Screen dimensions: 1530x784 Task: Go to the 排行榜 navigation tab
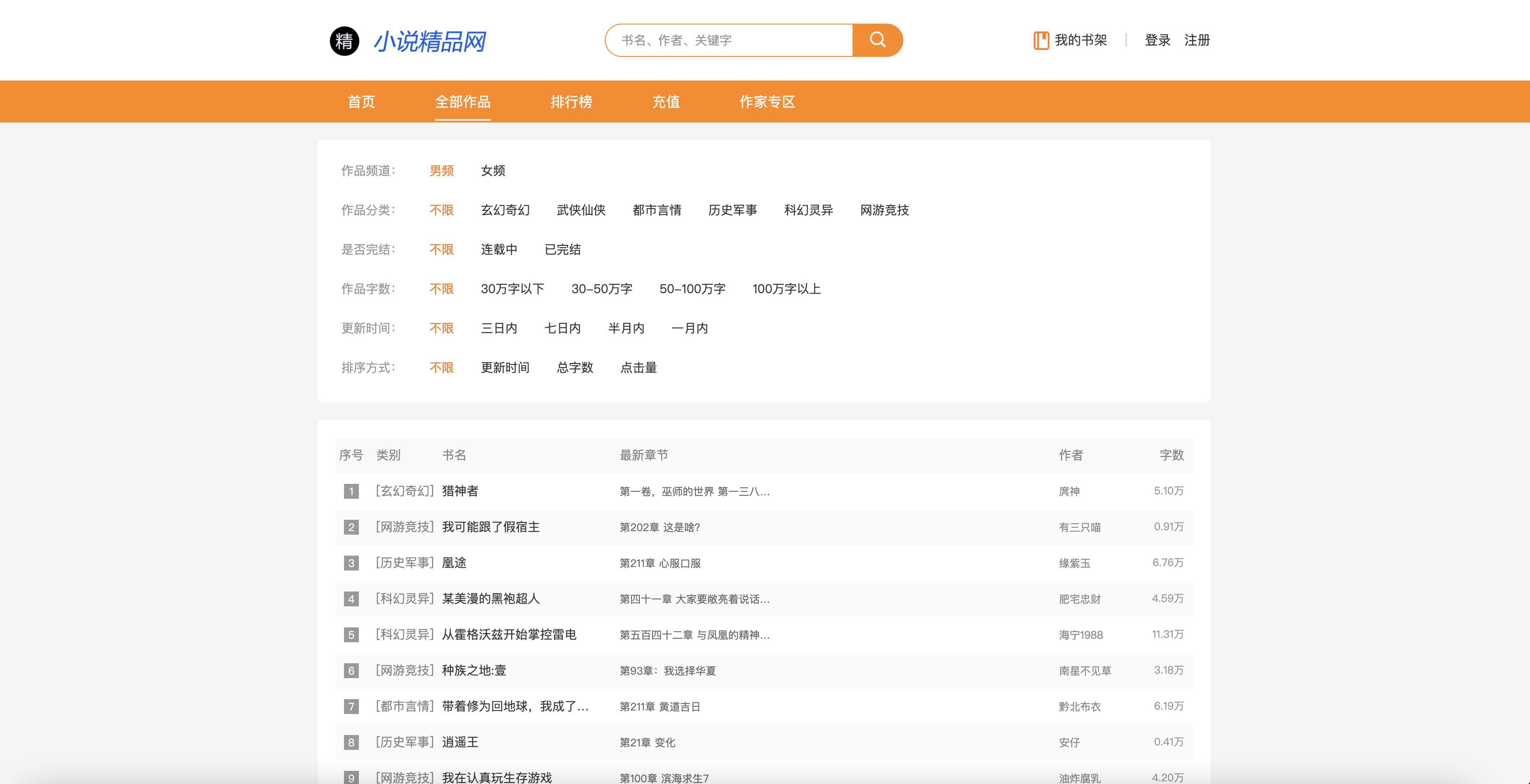[571, 102]
